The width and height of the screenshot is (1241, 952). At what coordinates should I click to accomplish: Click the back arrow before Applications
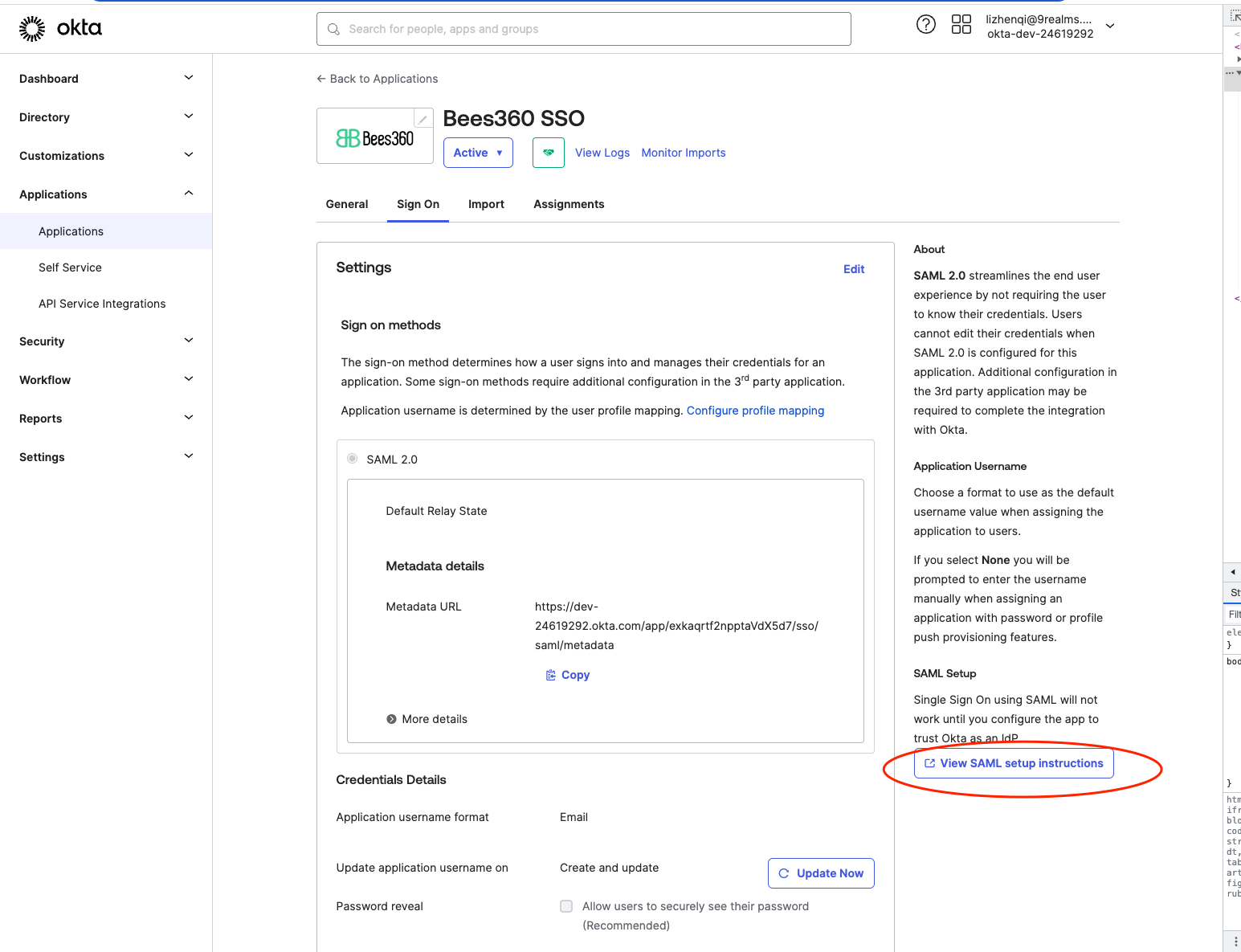click(321, 79)
